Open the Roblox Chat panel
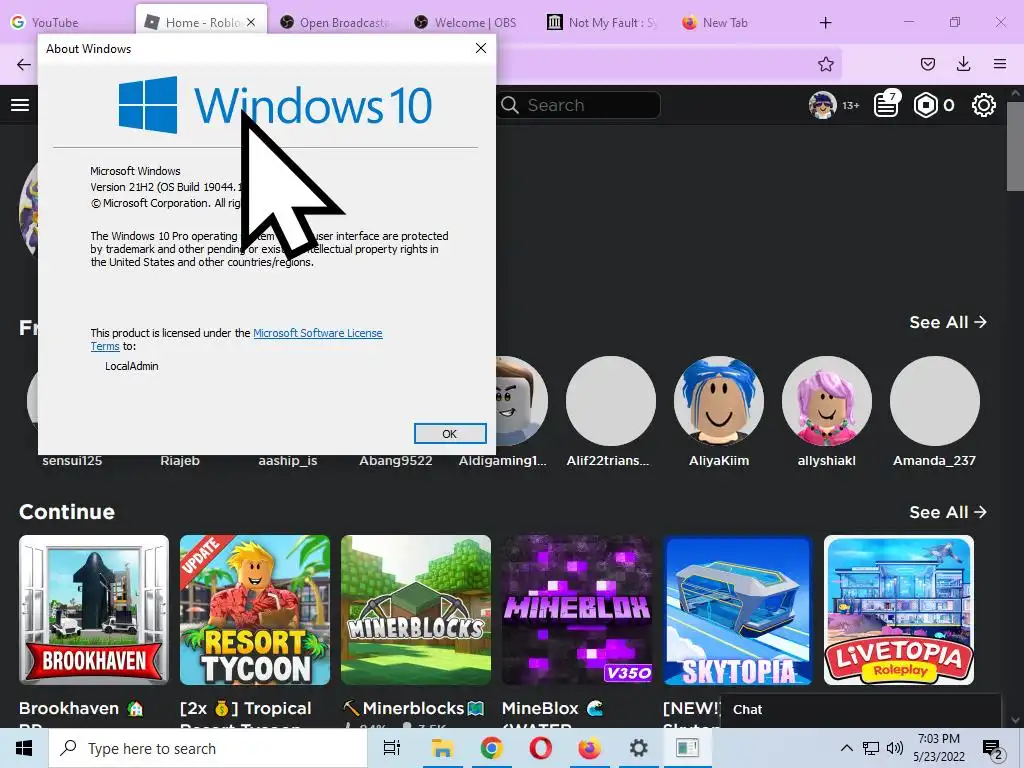This screenshot has height=768, width=1024. (x=861, y=710)
